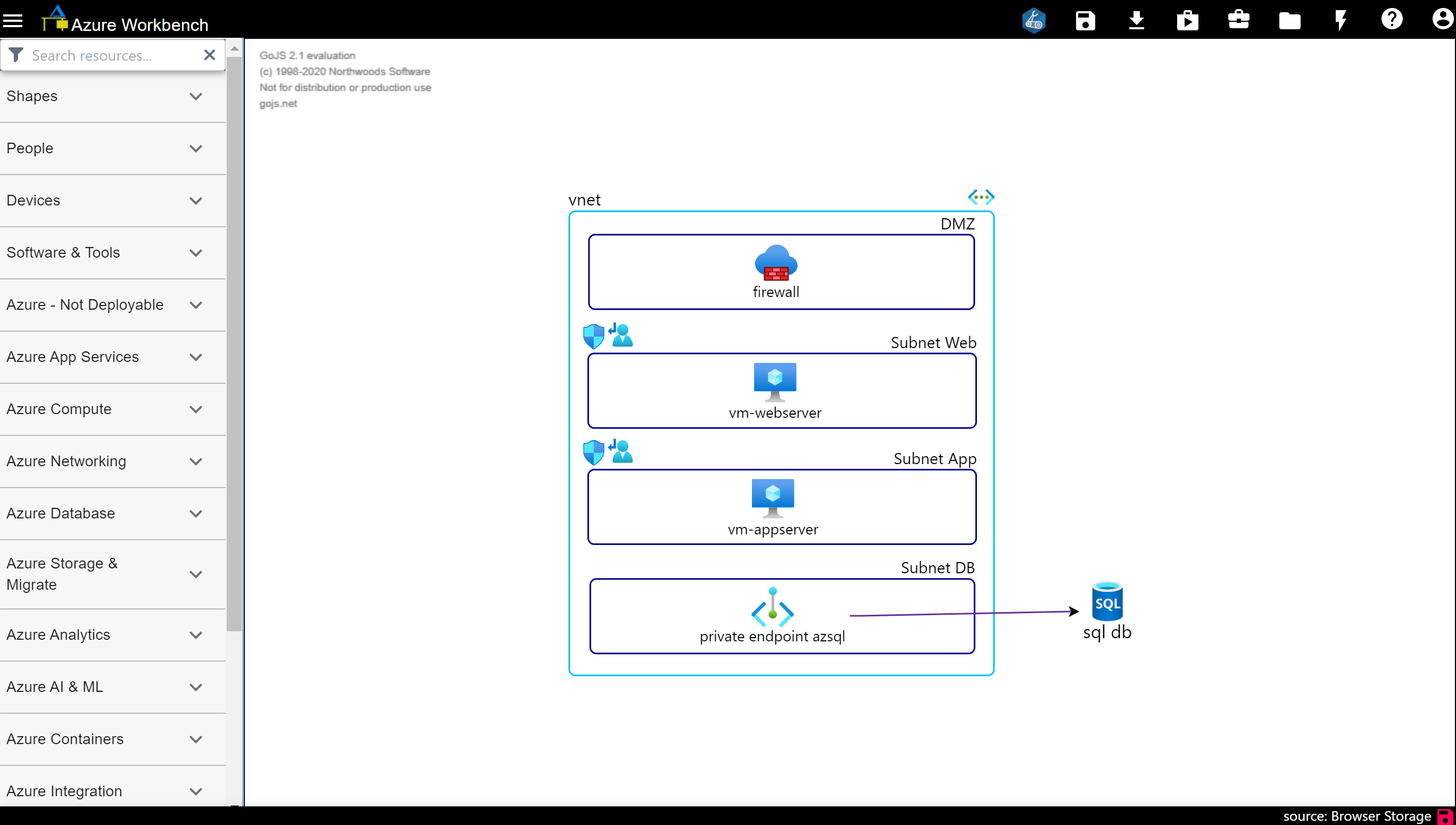Click the NSG shield on Subnet Web
Viewport: 1456px width, 825px height.
[x=593, y=336]
